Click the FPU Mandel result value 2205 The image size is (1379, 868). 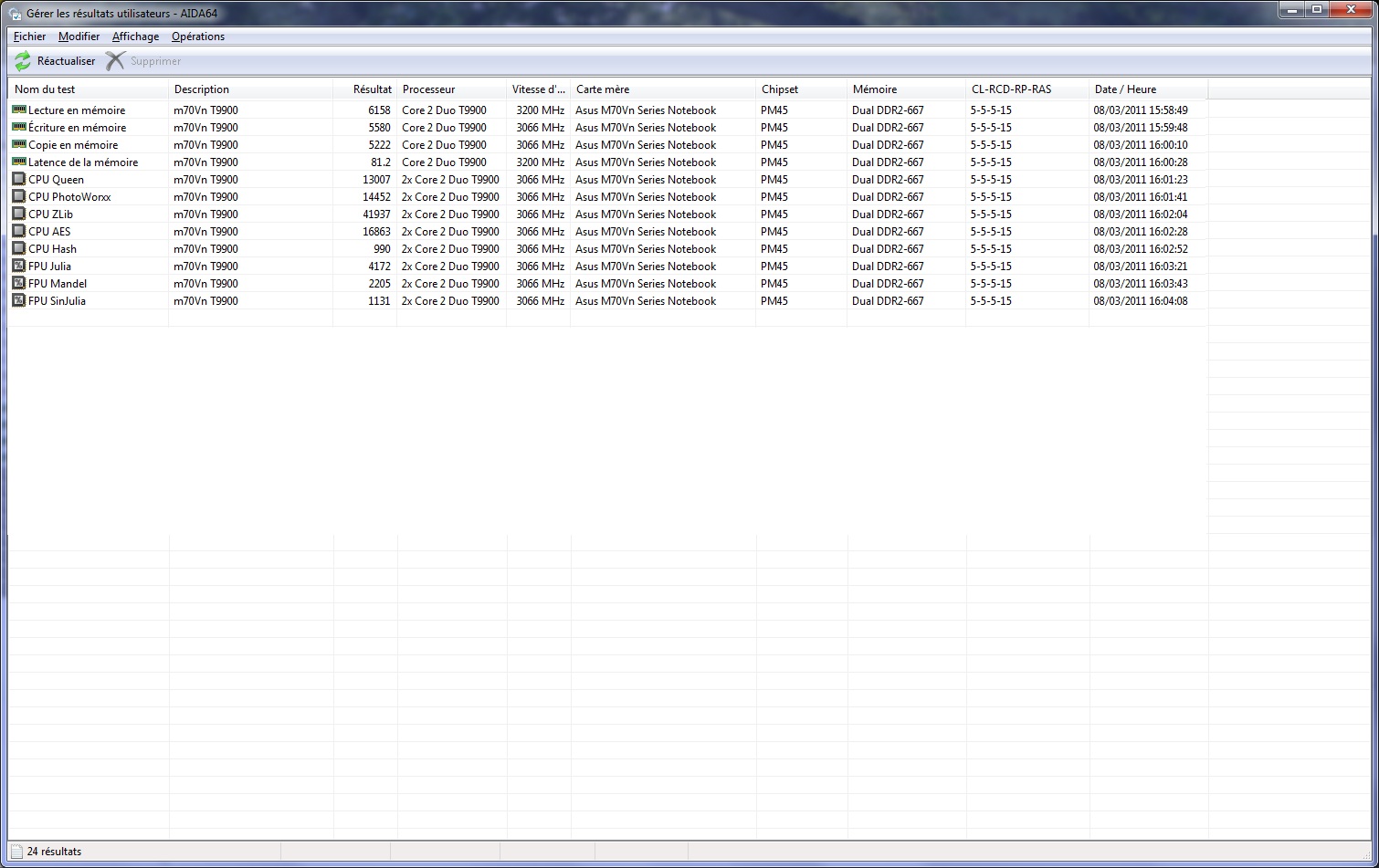379,284
